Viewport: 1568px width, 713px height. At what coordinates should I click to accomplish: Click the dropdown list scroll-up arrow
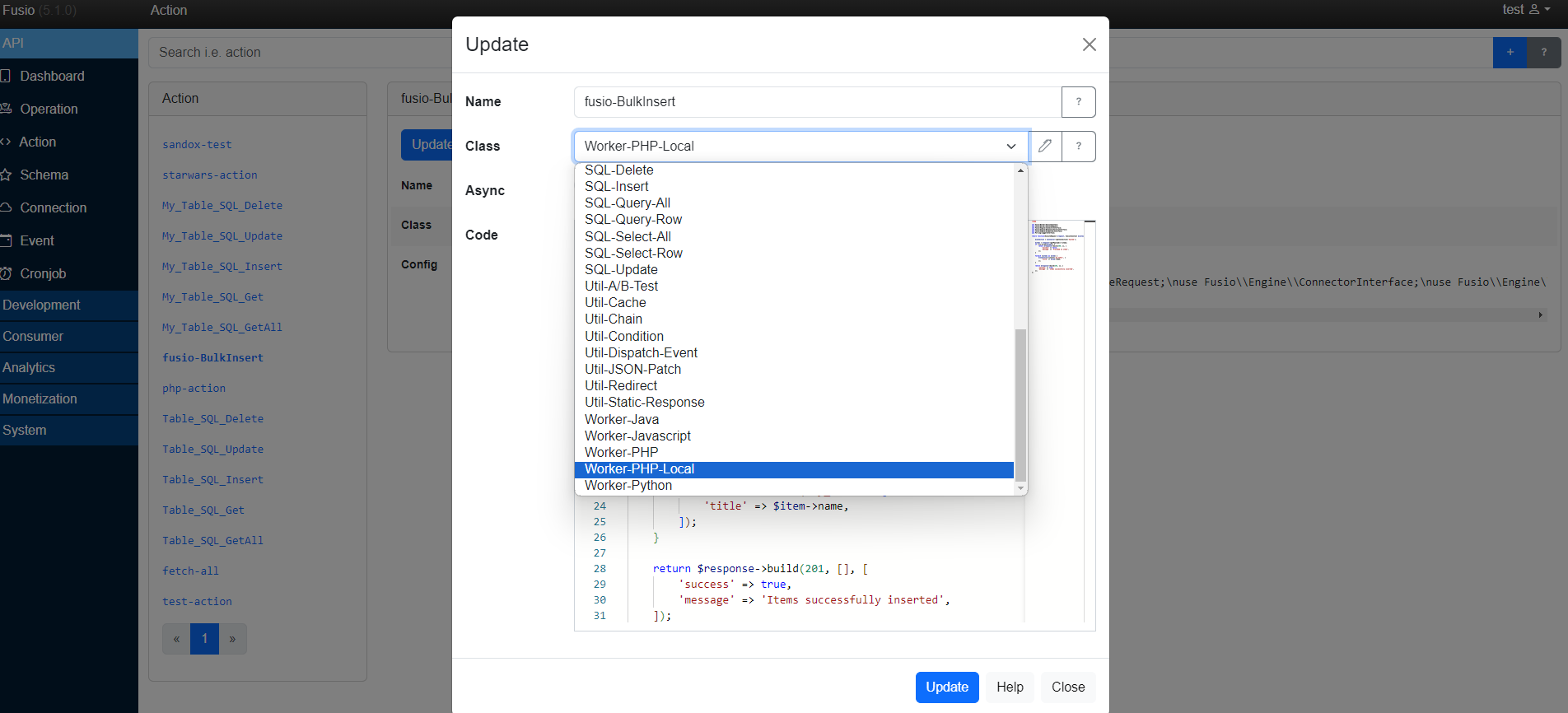(x=1020, y=170)
